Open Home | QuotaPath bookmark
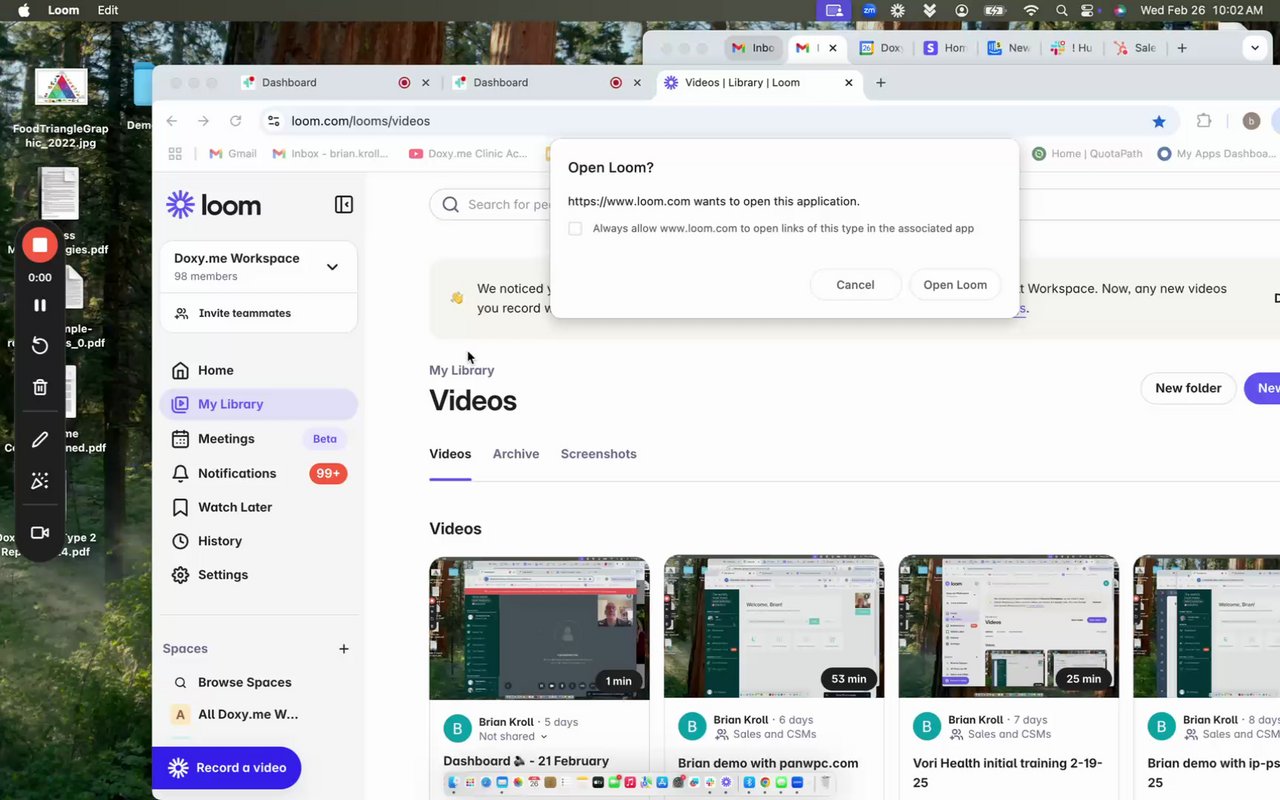 click(1087, 154)
